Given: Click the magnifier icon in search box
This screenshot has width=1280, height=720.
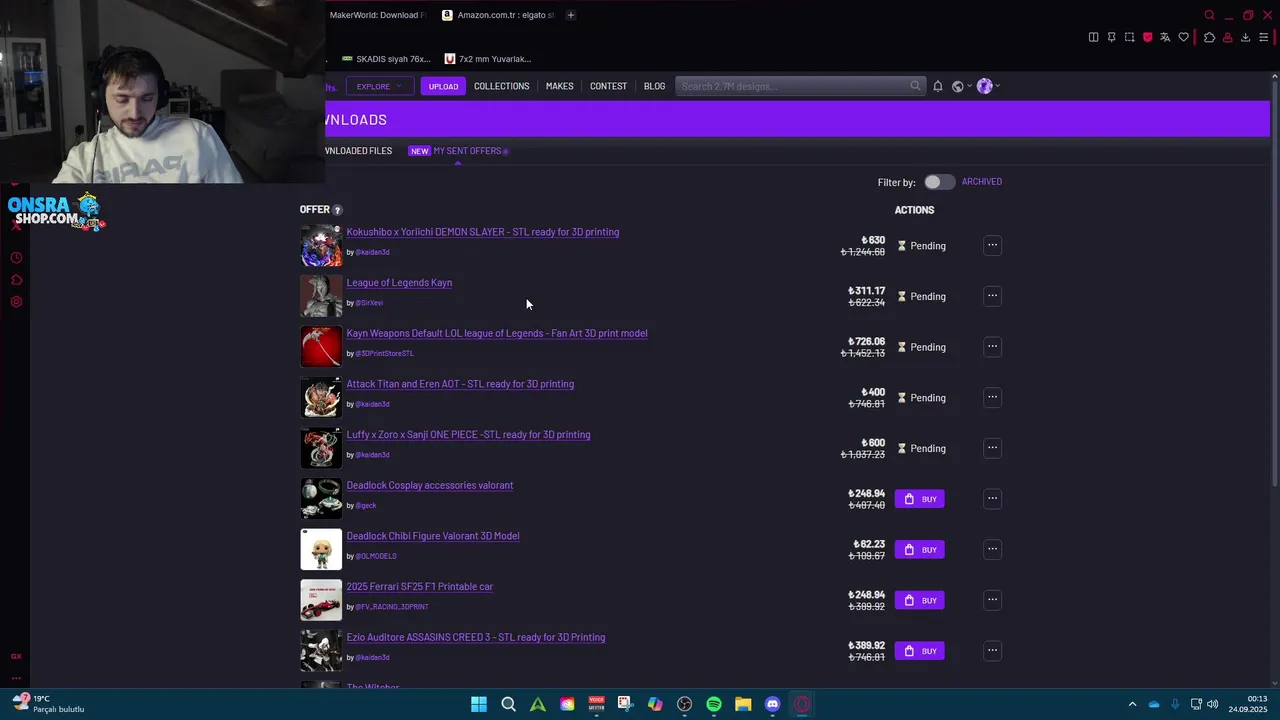Looking at the screenshot, I should [x=915, y=86].
